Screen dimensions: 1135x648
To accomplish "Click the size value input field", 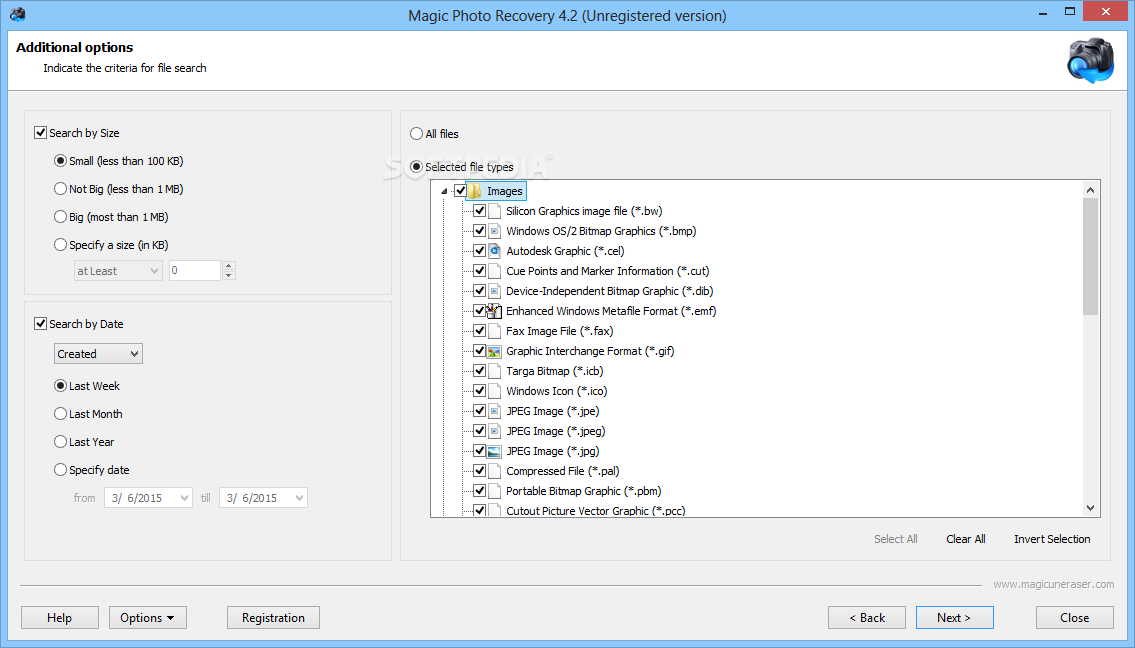I will tap(195, 271).
